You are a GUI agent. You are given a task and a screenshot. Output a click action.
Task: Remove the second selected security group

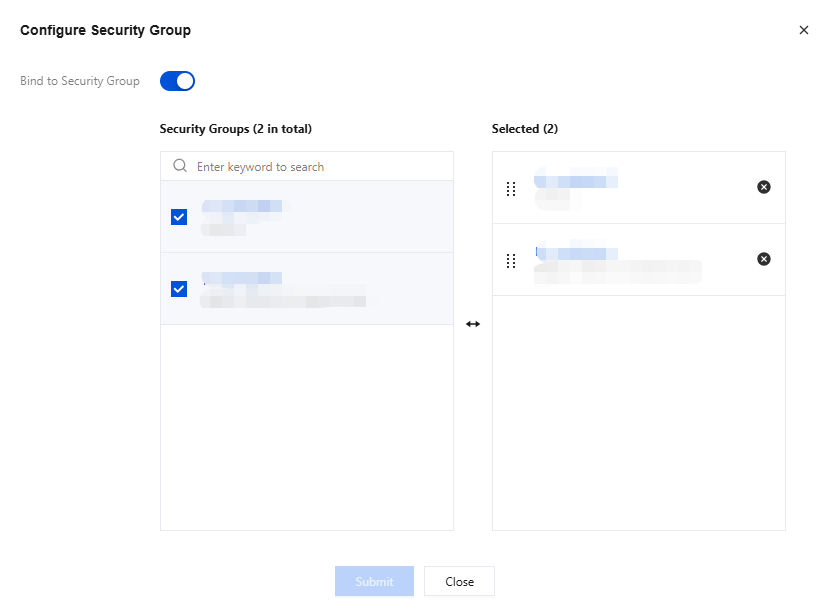764,259
